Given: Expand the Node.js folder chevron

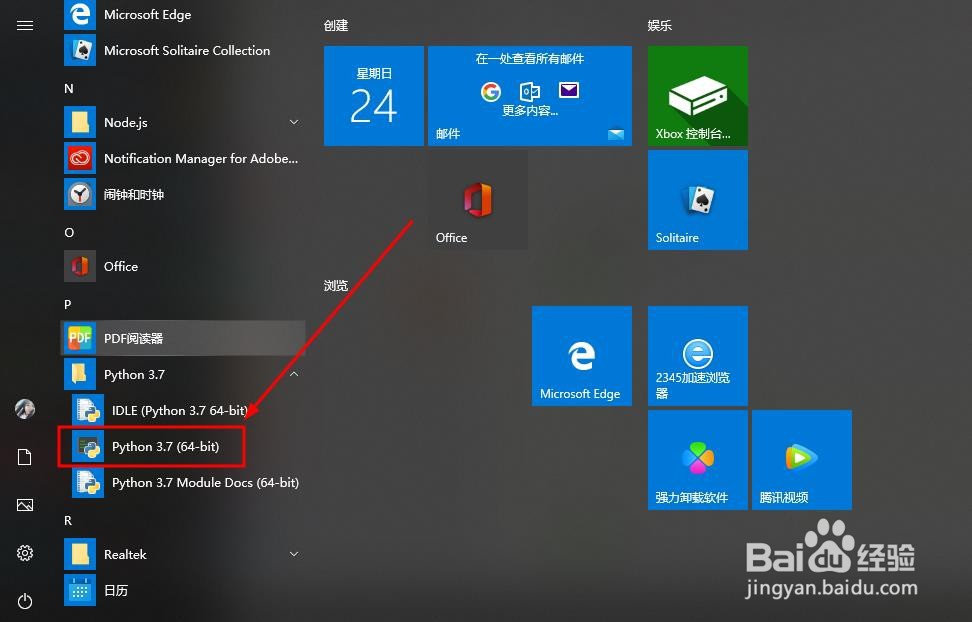Looking at the screenshot, I should tap(294, 122).
